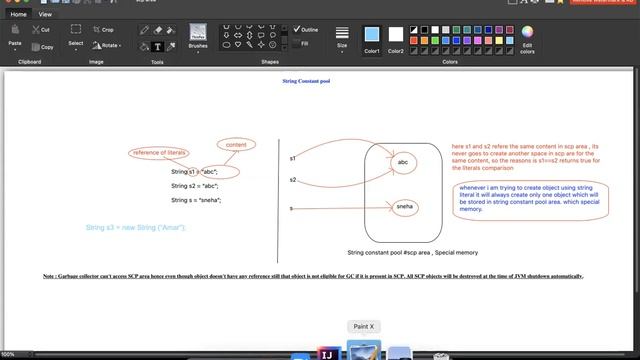
Task: Choose the rectangular callout shape
Action: tap(261, 36)
